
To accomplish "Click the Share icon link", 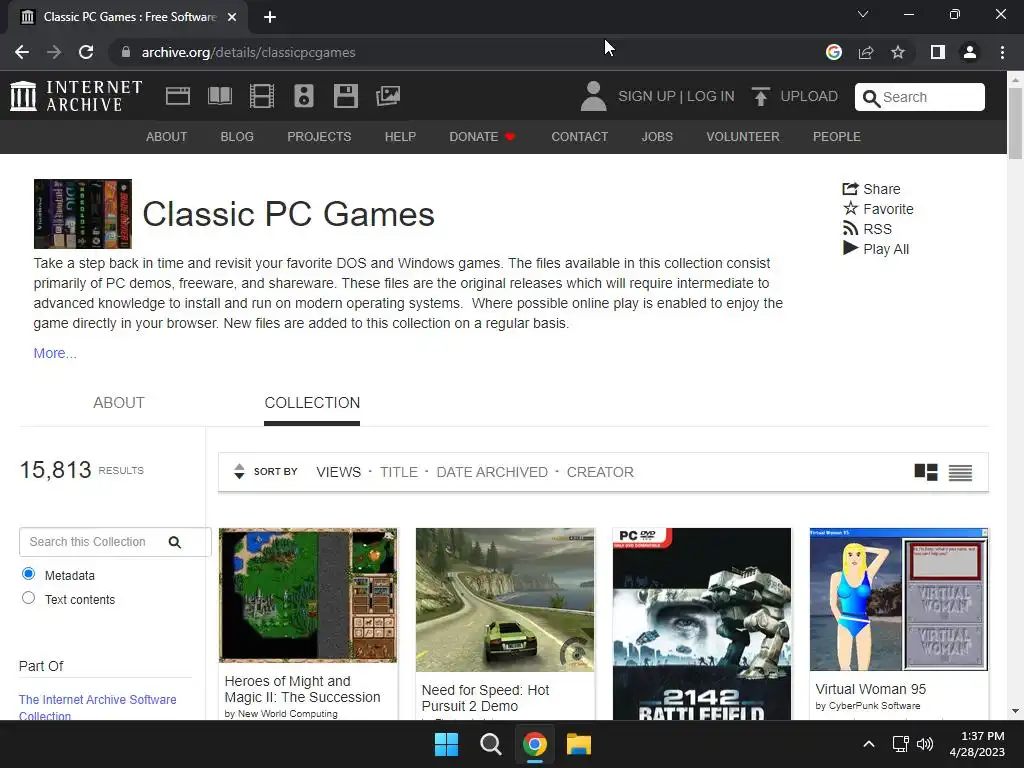I will (871, 189).
